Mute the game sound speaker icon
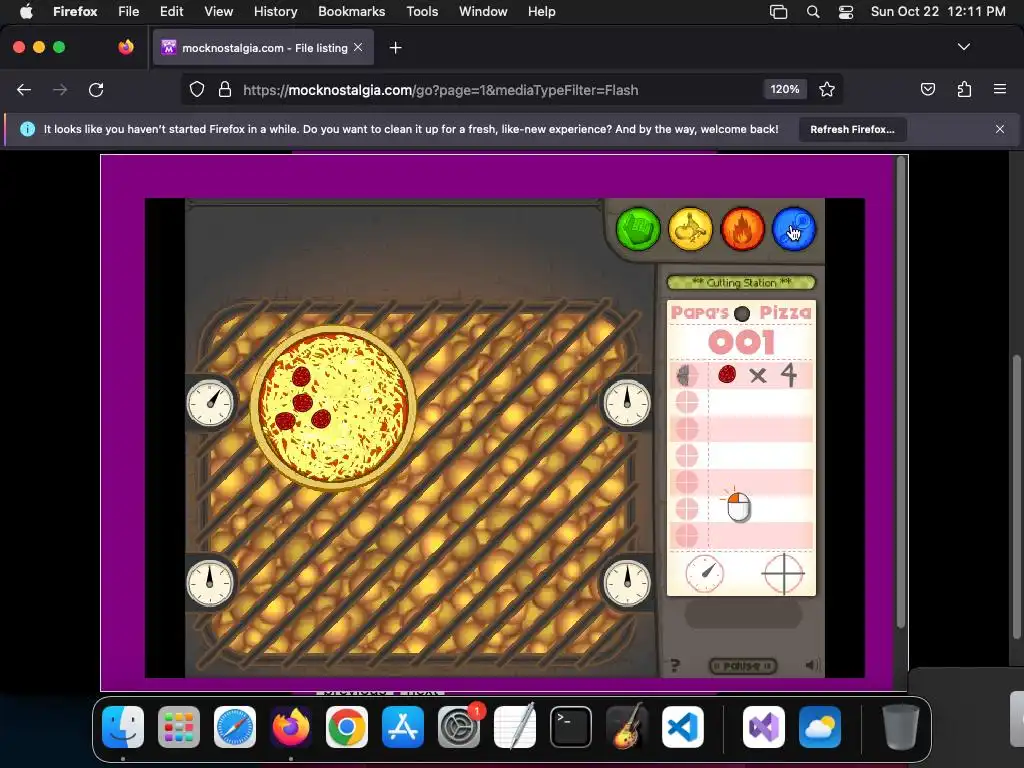 coord(812,665)
